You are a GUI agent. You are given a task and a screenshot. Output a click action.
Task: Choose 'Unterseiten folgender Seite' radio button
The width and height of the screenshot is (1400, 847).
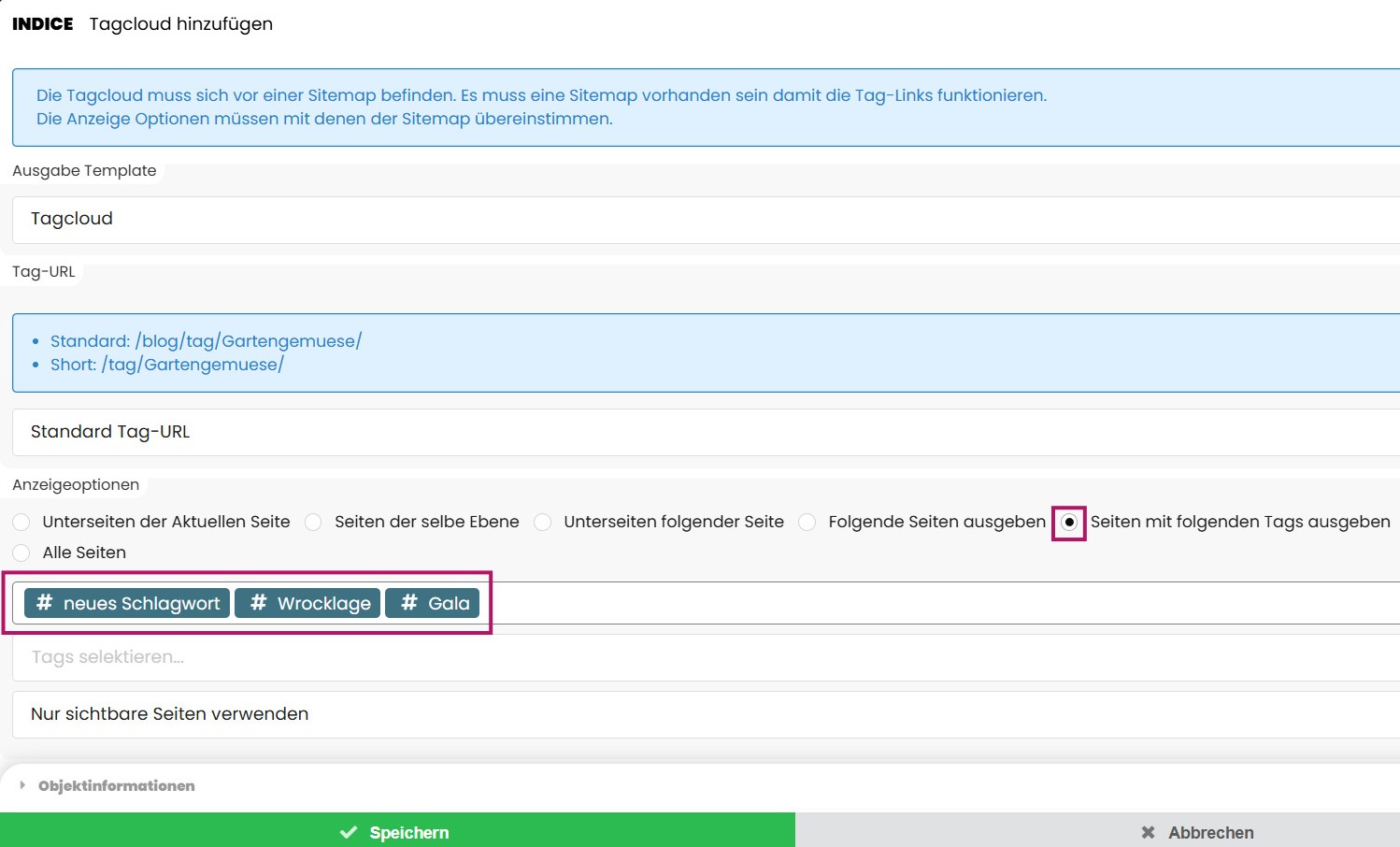click(x=542, y=522)
